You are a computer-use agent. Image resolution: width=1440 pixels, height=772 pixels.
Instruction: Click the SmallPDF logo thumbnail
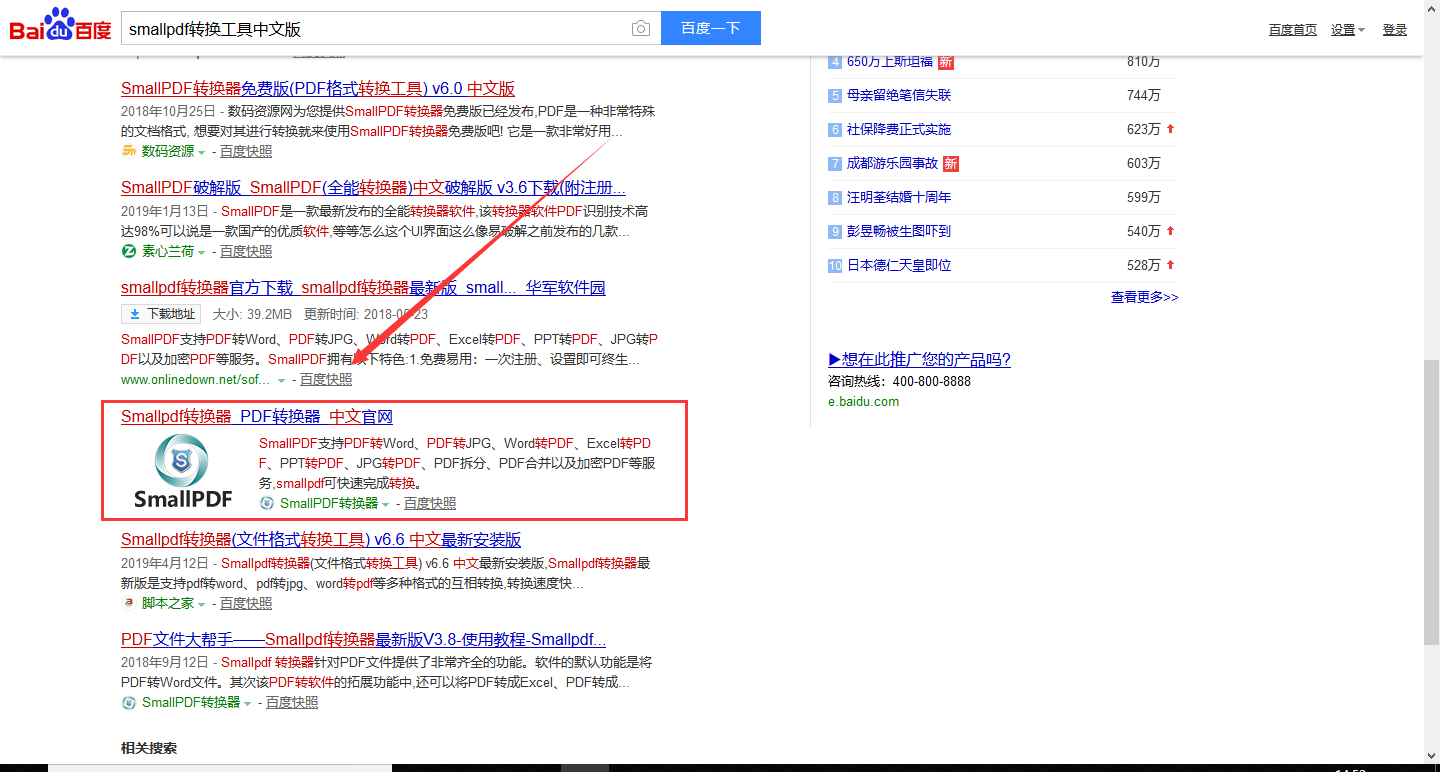183,473
